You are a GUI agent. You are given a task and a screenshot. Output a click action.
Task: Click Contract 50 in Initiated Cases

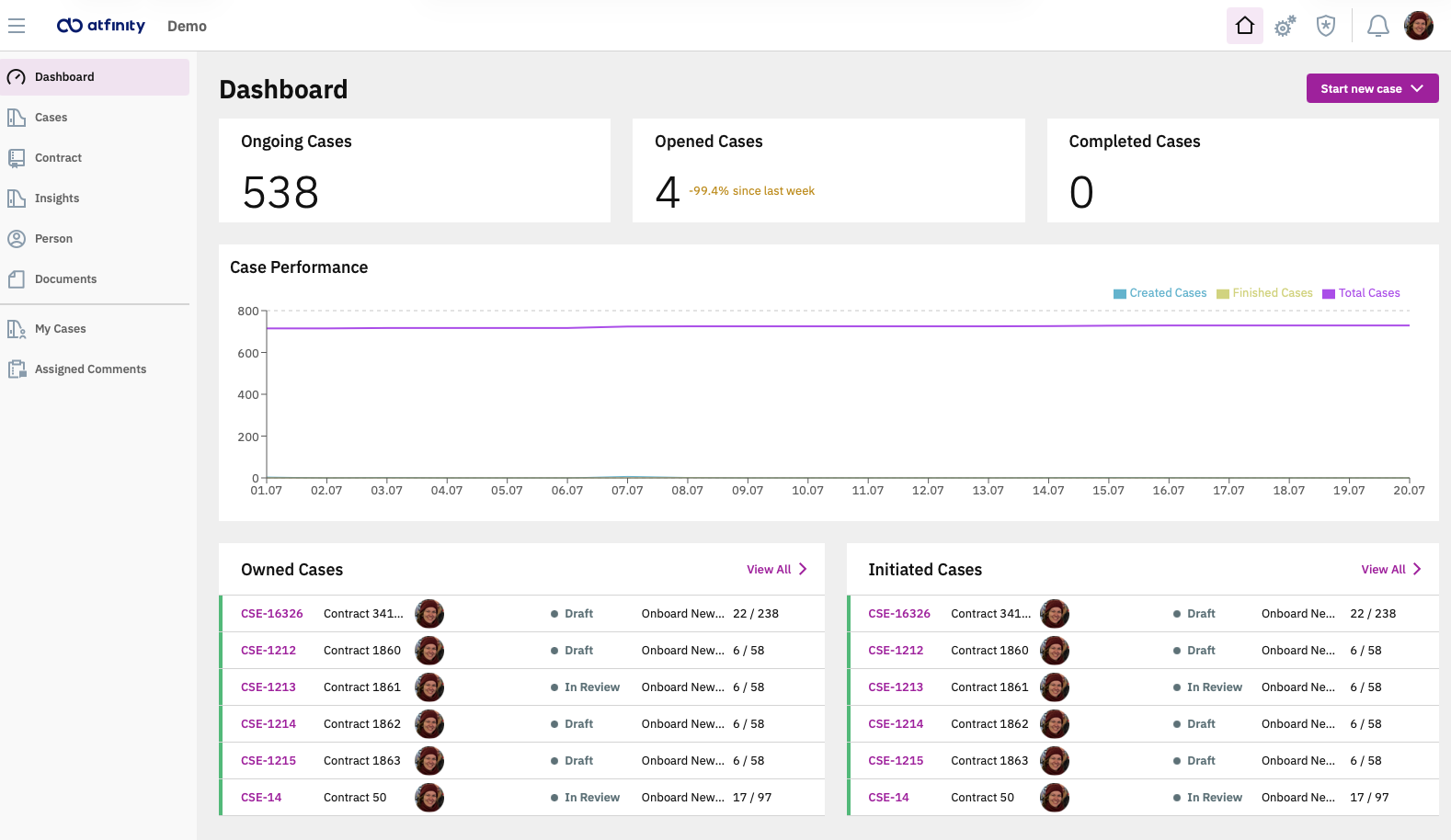tap(982, 798)
